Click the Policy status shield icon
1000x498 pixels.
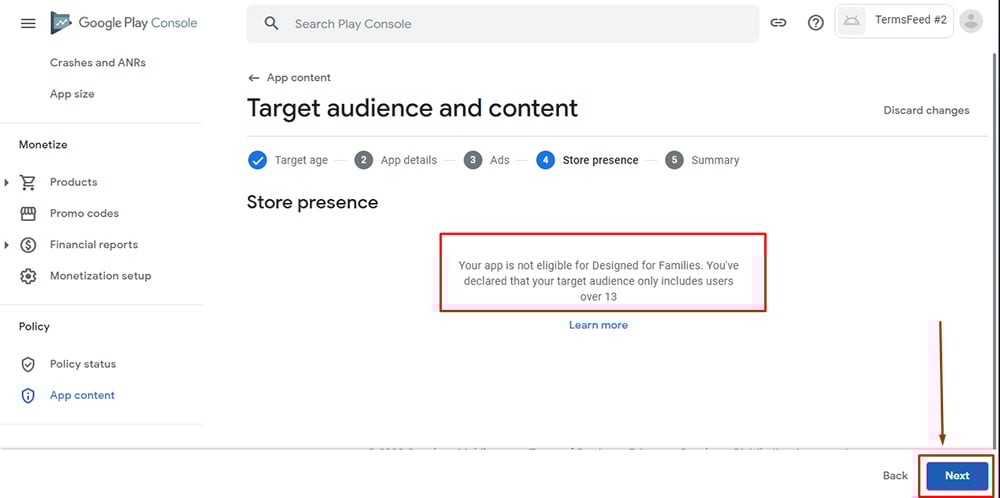point(28,364)
